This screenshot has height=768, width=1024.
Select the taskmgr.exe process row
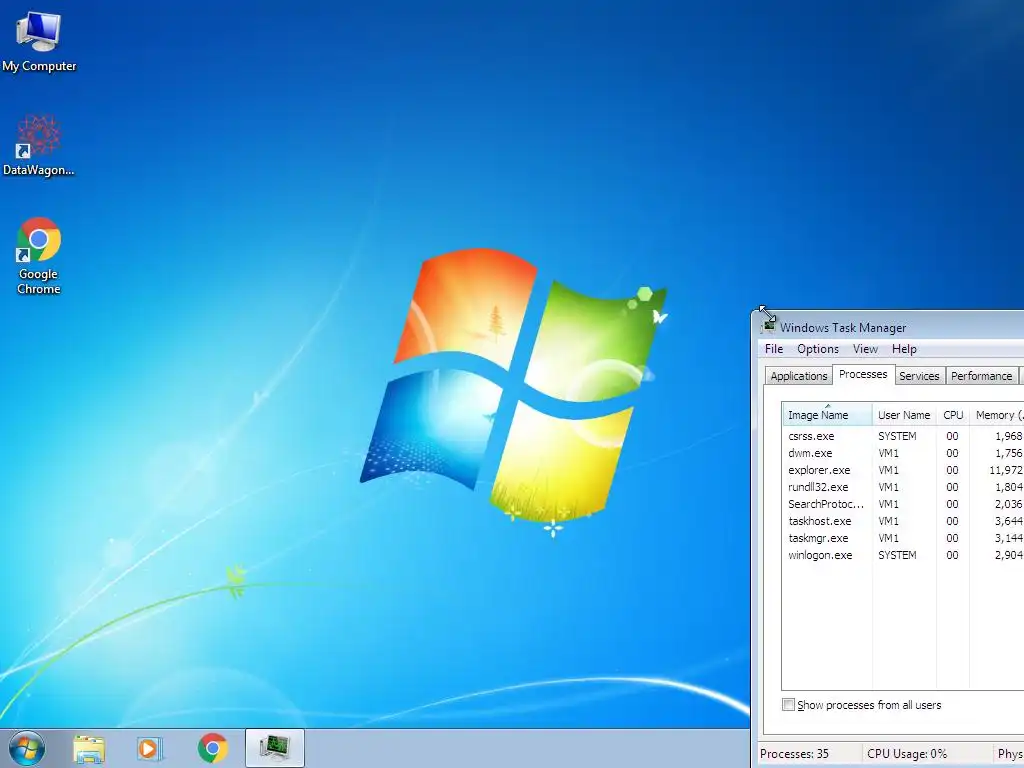pyautogui.click(x=903, y=537)
